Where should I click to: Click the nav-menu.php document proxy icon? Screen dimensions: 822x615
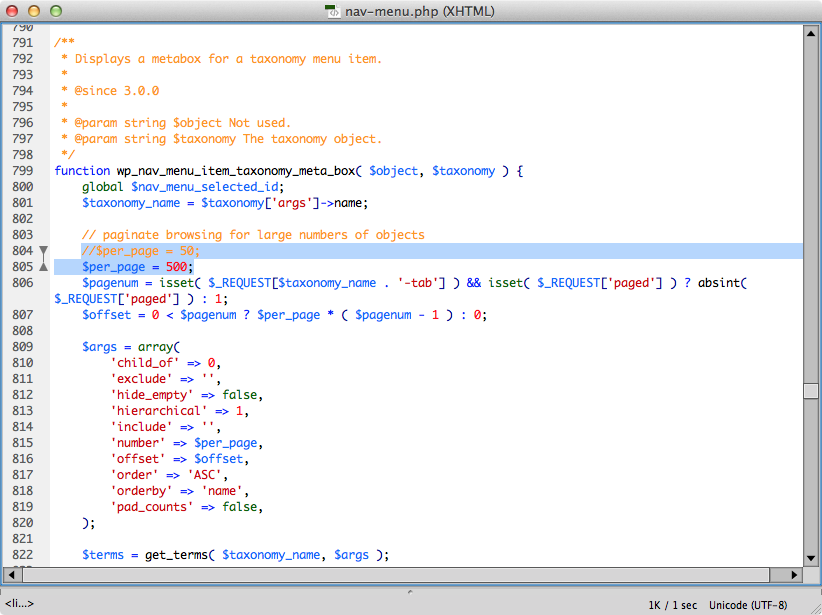332,11
